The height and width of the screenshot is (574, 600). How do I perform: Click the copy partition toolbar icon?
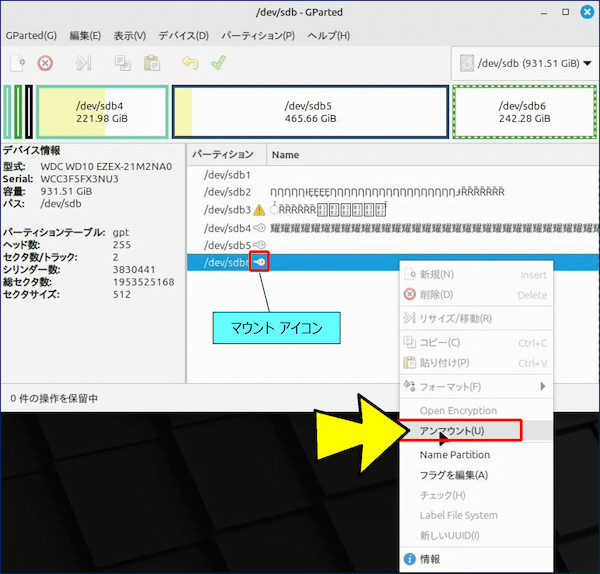pos(122,63)
